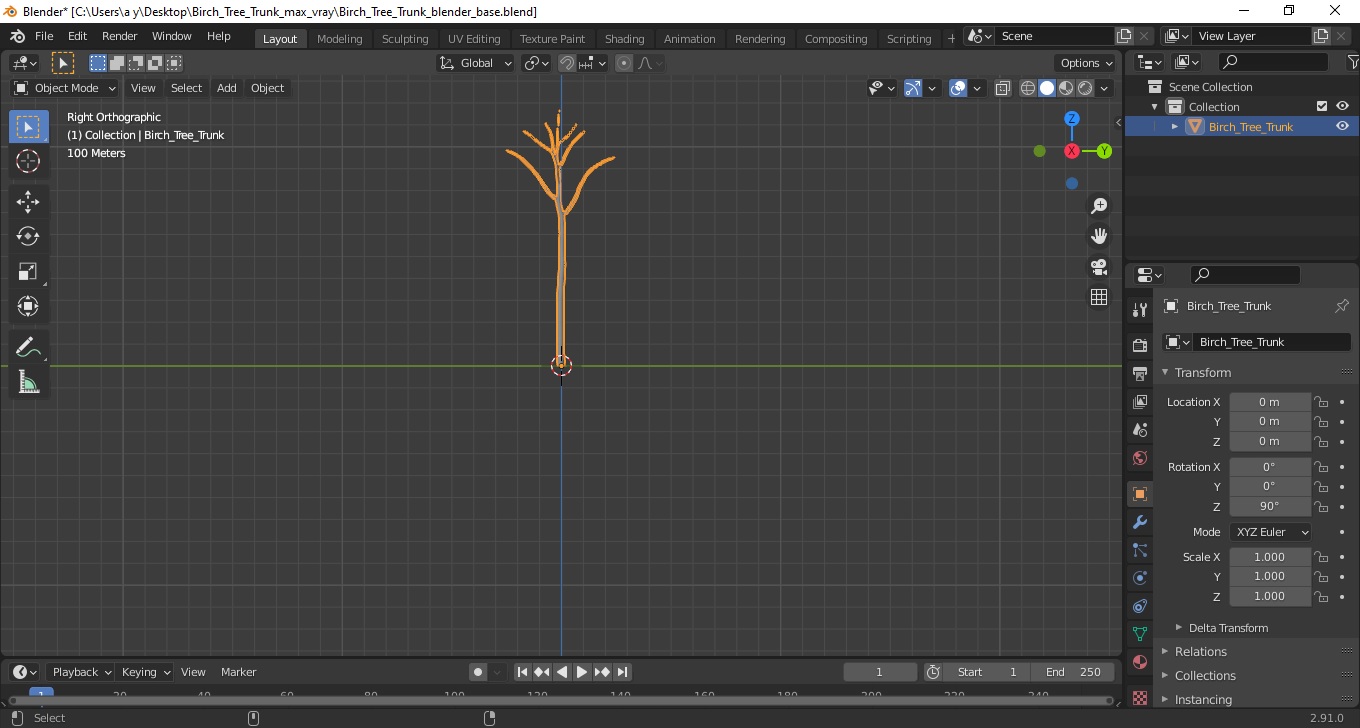
Task: Select the Cursor tool in the toolbar
Action: click(x=28, y=161)
